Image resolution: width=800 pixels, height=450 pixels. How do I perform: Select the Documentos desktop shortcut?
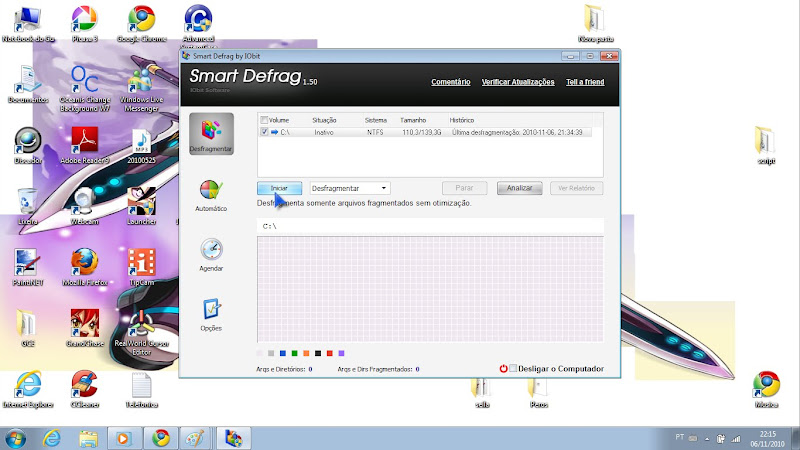point(28,84)
